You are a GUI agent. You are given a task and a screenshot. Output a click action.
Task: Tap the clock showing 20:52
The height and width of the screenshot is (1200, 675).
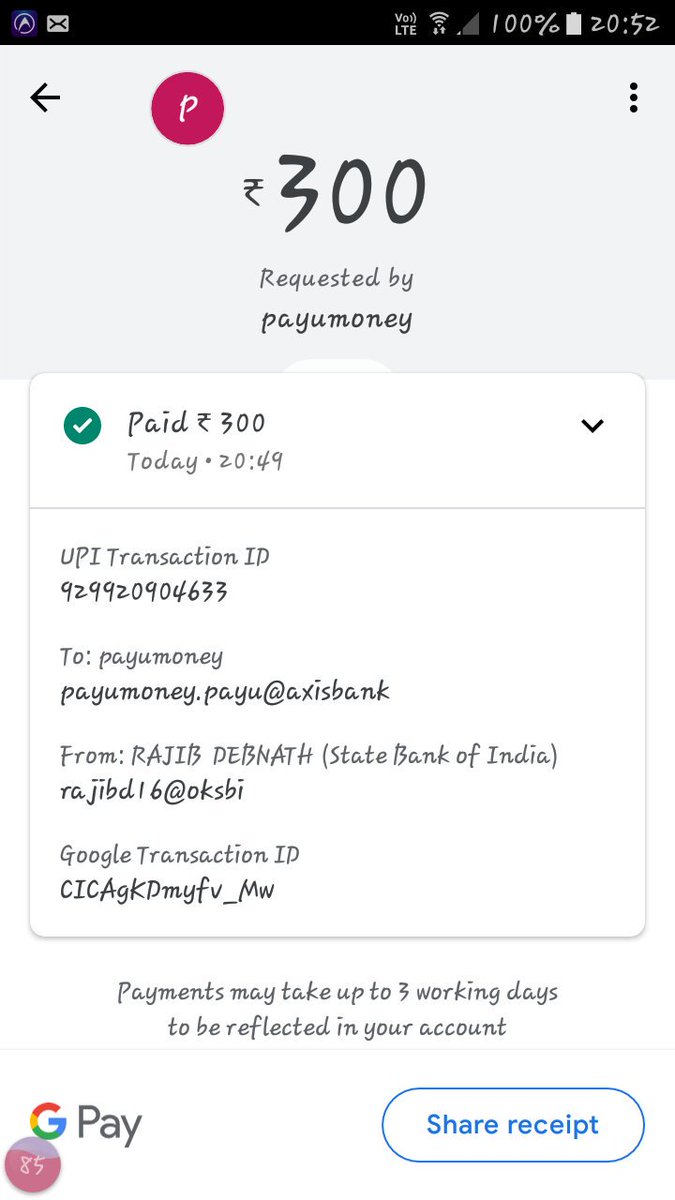click(624, 22)
